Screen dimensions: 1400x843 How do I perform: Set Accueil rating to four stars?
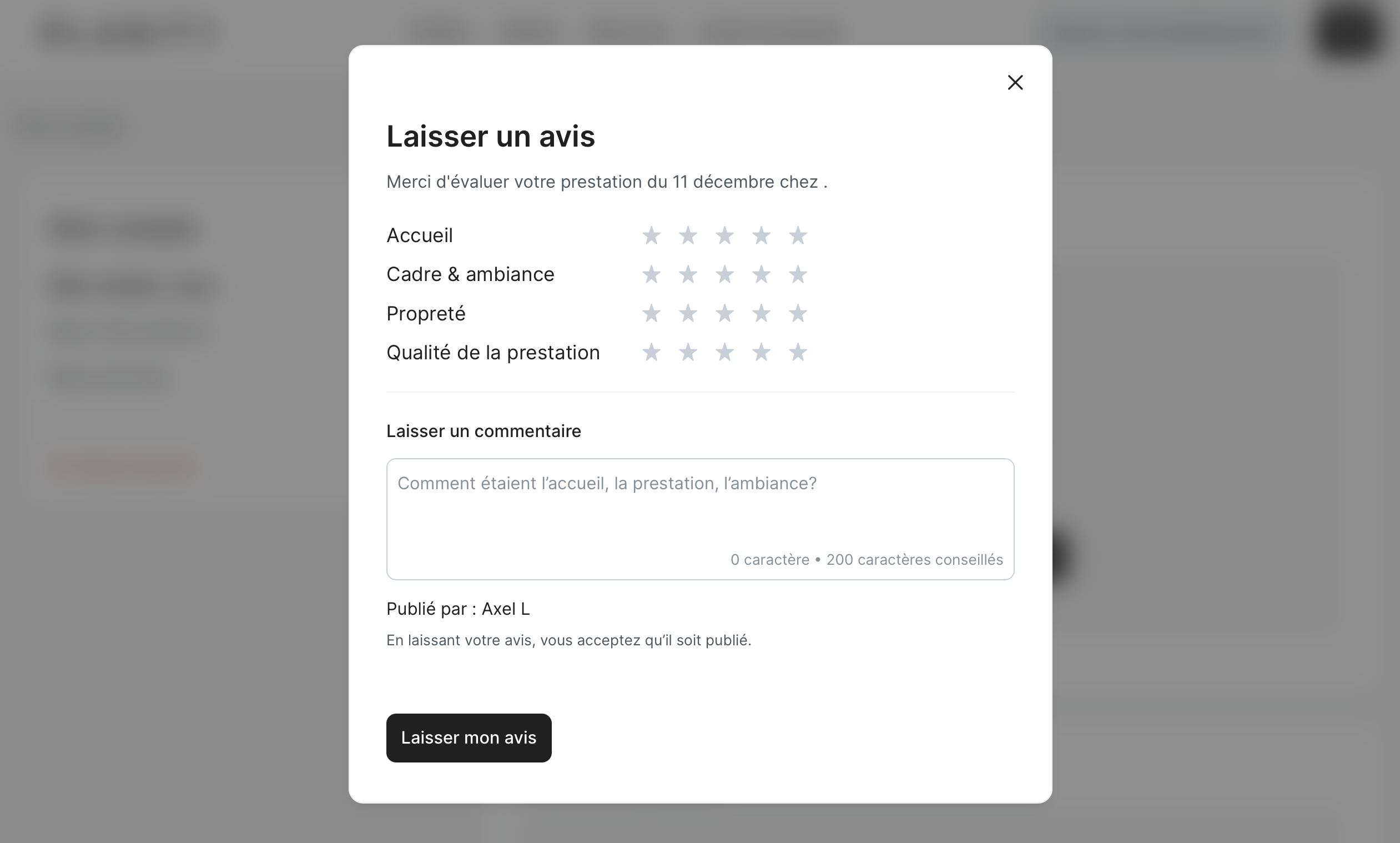point(761,235)
